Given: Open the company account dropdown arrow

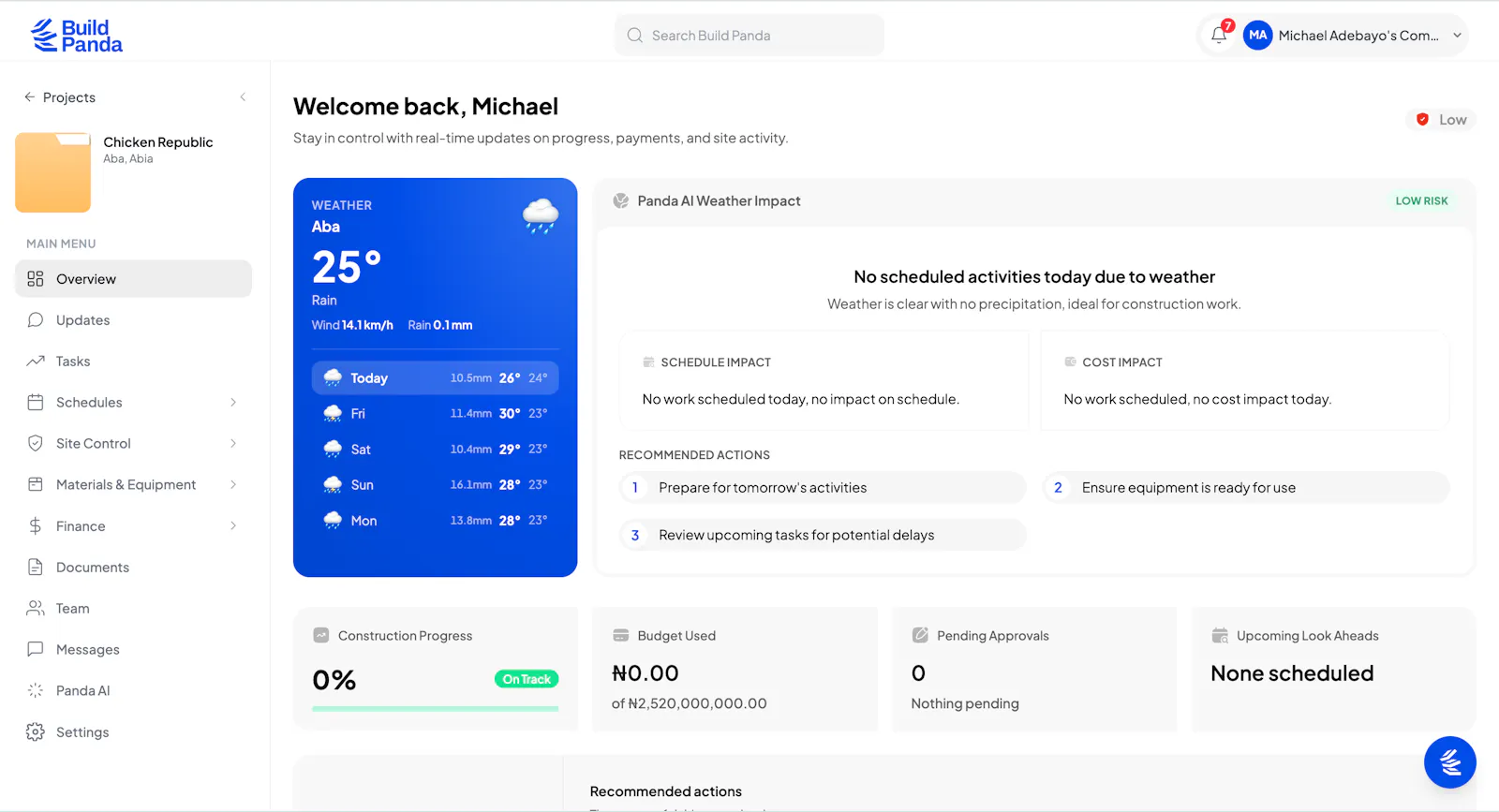Looking at the screenshot, I should [x=1457, y=36].
